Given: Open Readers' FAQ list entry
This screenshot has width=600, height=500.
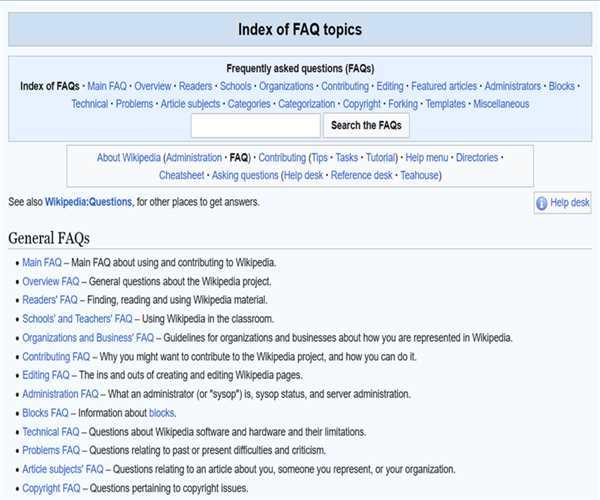Looking at the screenshot, I should tap(50, 300).
